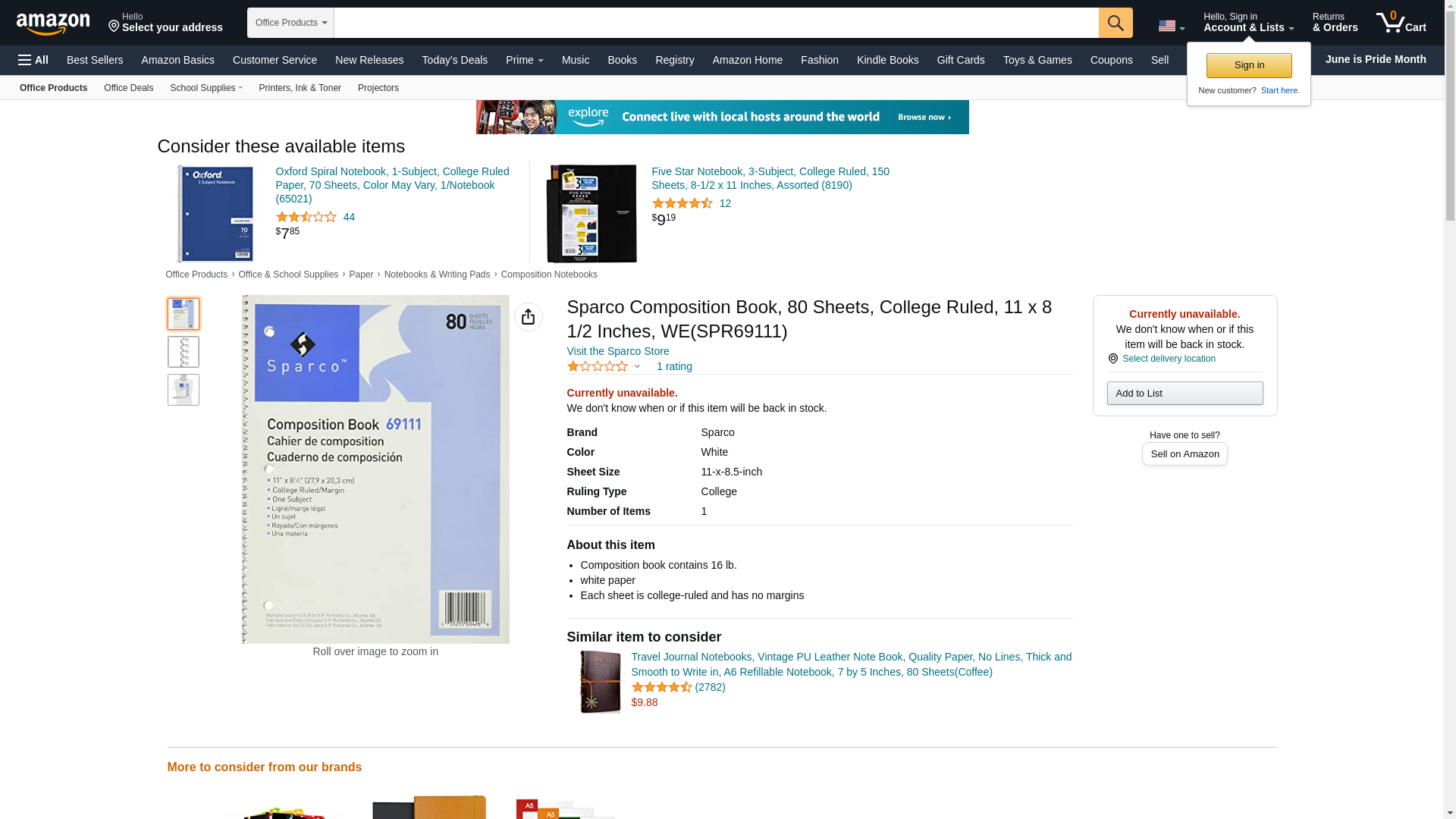Image resolution: width=1456 pixels, height=819 pixels.
Task: Expand the Office Products search category dropdown
Action: tap(290, 23)
